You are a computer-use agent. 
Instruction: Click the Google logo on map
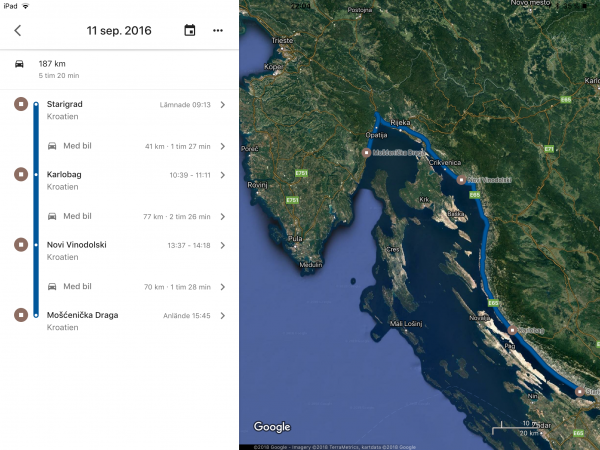click(271, 427)
